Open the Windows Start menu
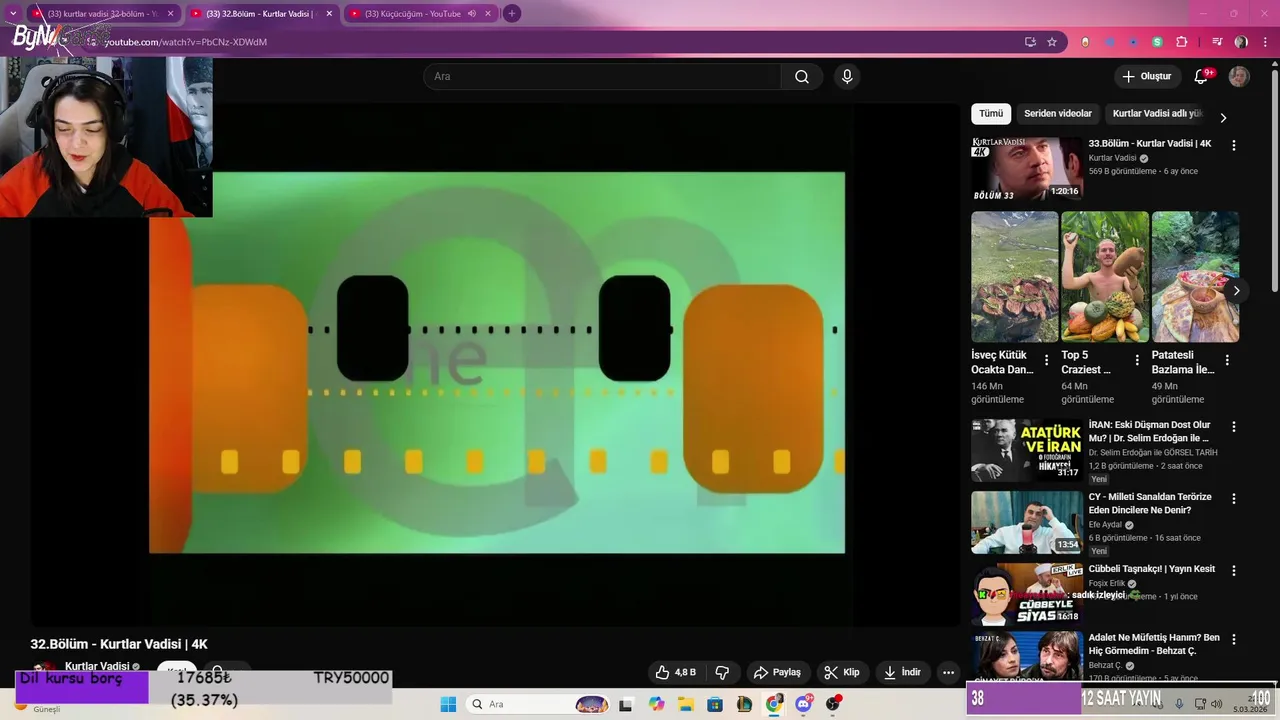The image size is (1280, 720). click(x=448, y=704)
